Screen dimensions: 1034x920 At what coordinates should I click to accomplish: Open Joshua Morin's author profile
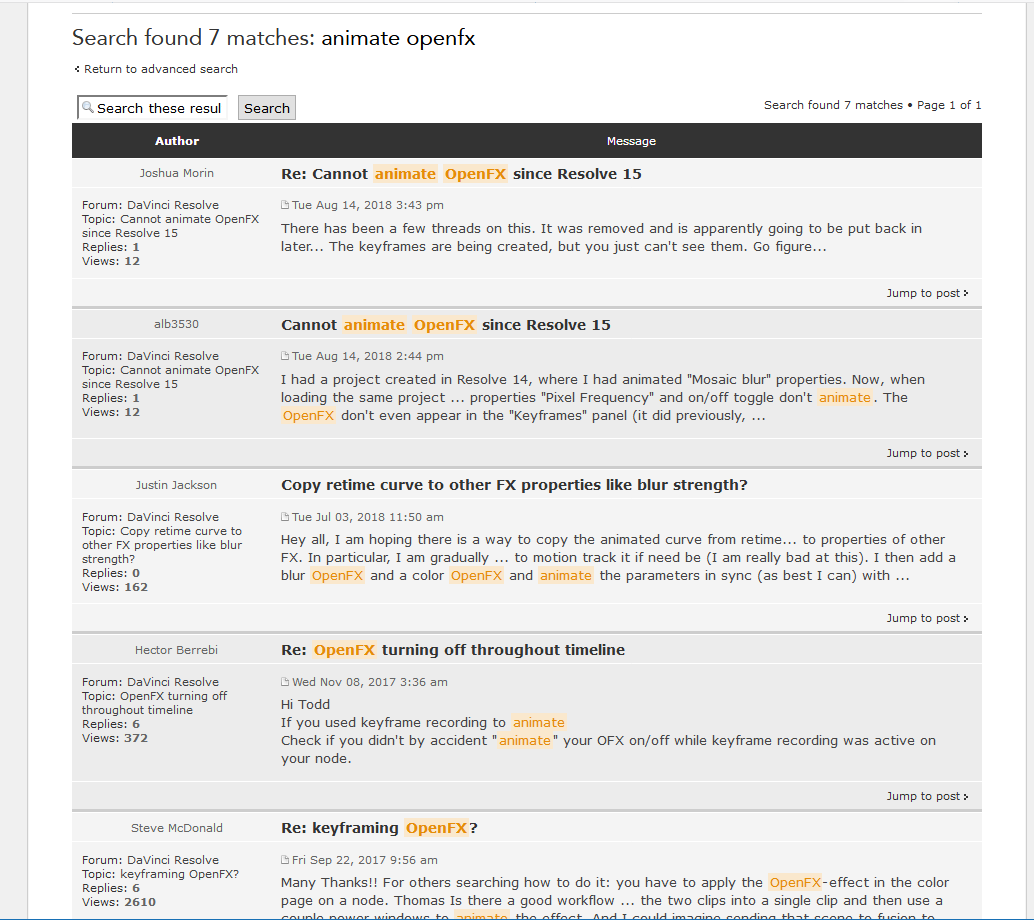[176, 173]
